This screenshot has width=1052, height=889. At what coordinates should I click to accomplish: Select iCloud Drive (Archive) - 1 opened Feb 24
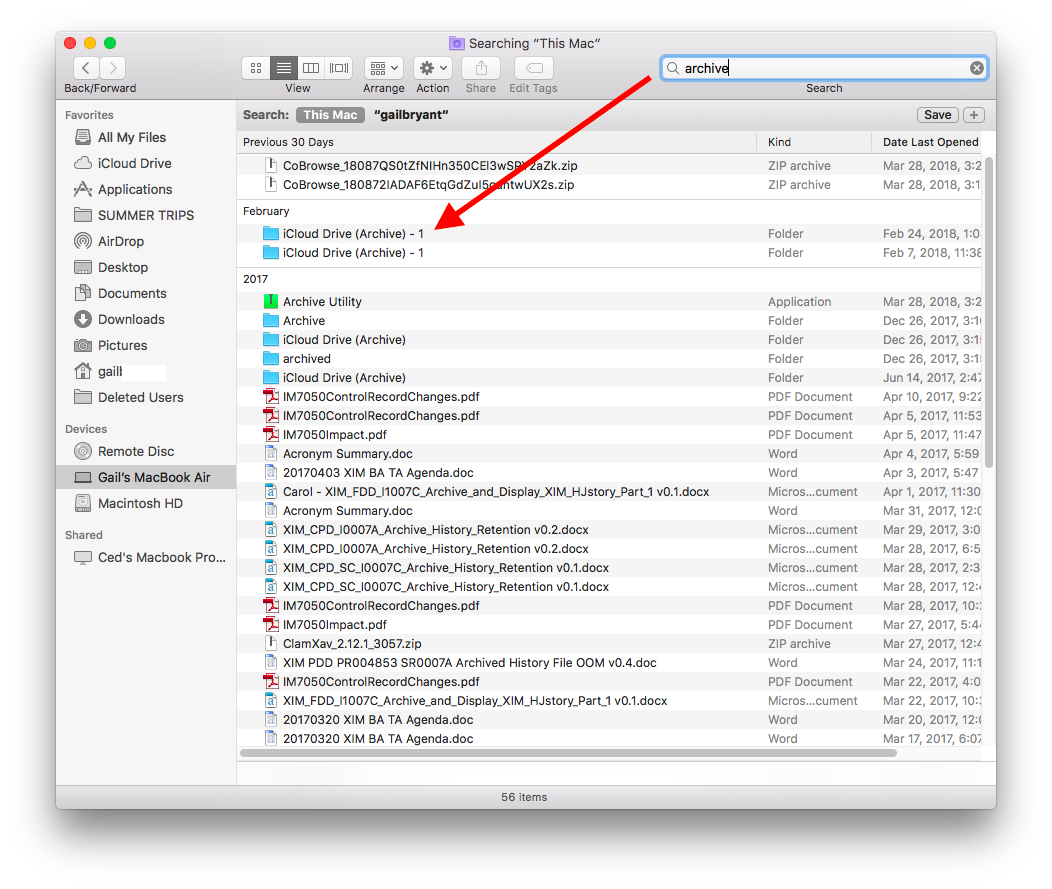click(609, 233)
